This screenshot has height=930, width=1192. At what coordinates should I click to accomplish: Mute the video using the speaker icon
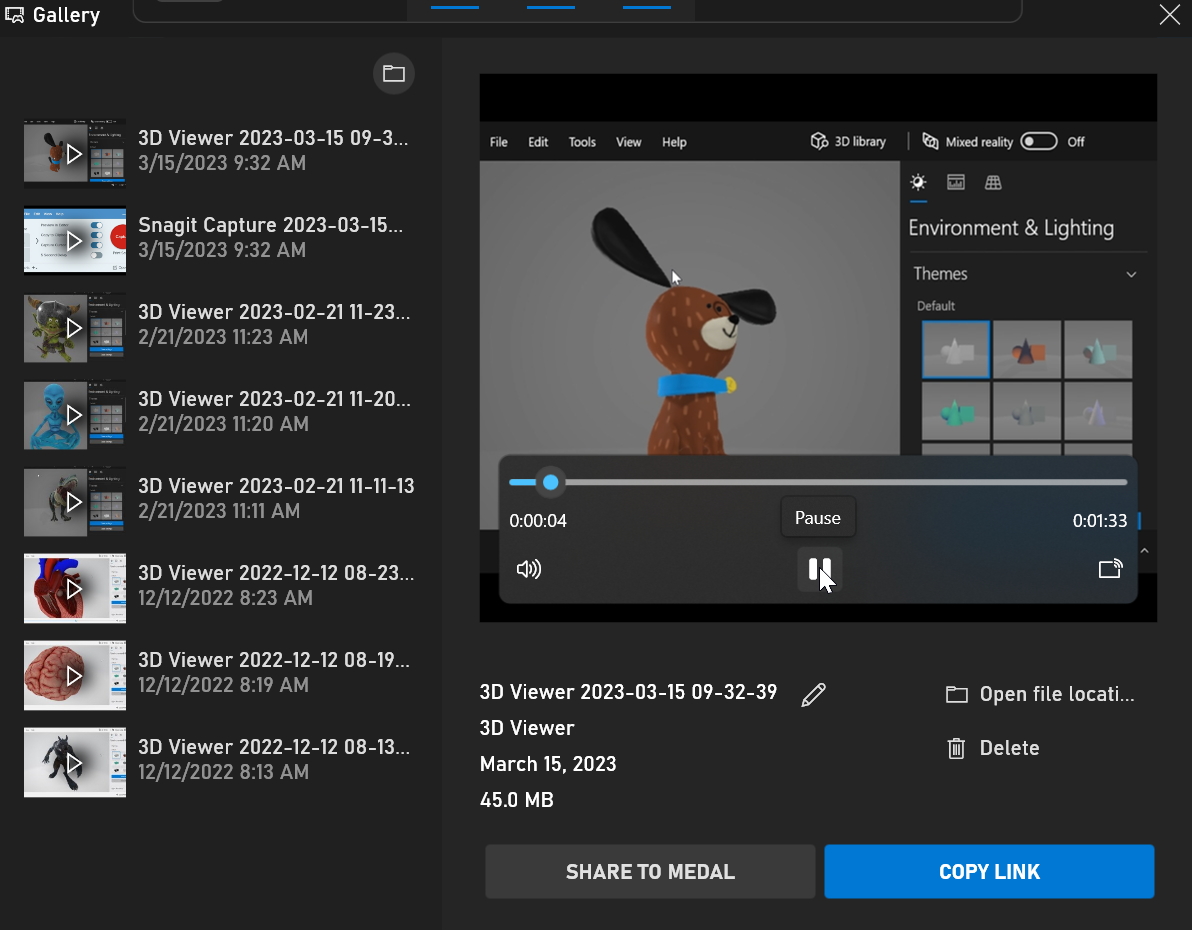[x=529, y=569]
